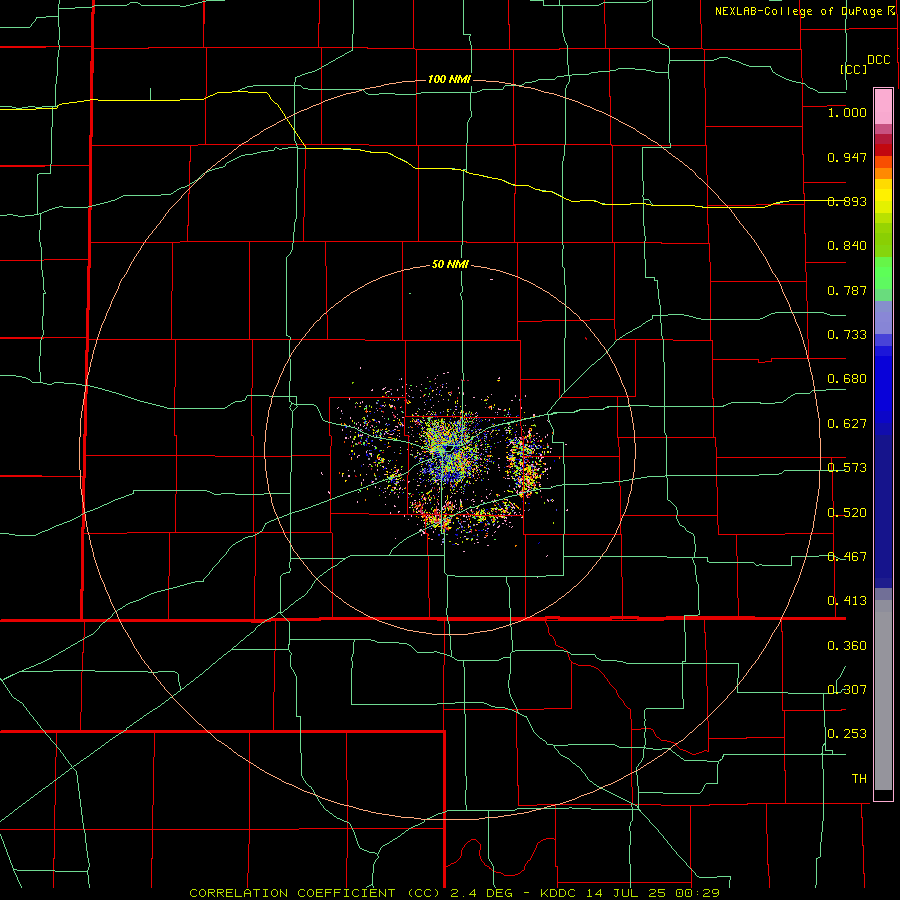The image size is (900, 900).
Task: Click the 0.787 color scale label
Action: tap(847, 290)
